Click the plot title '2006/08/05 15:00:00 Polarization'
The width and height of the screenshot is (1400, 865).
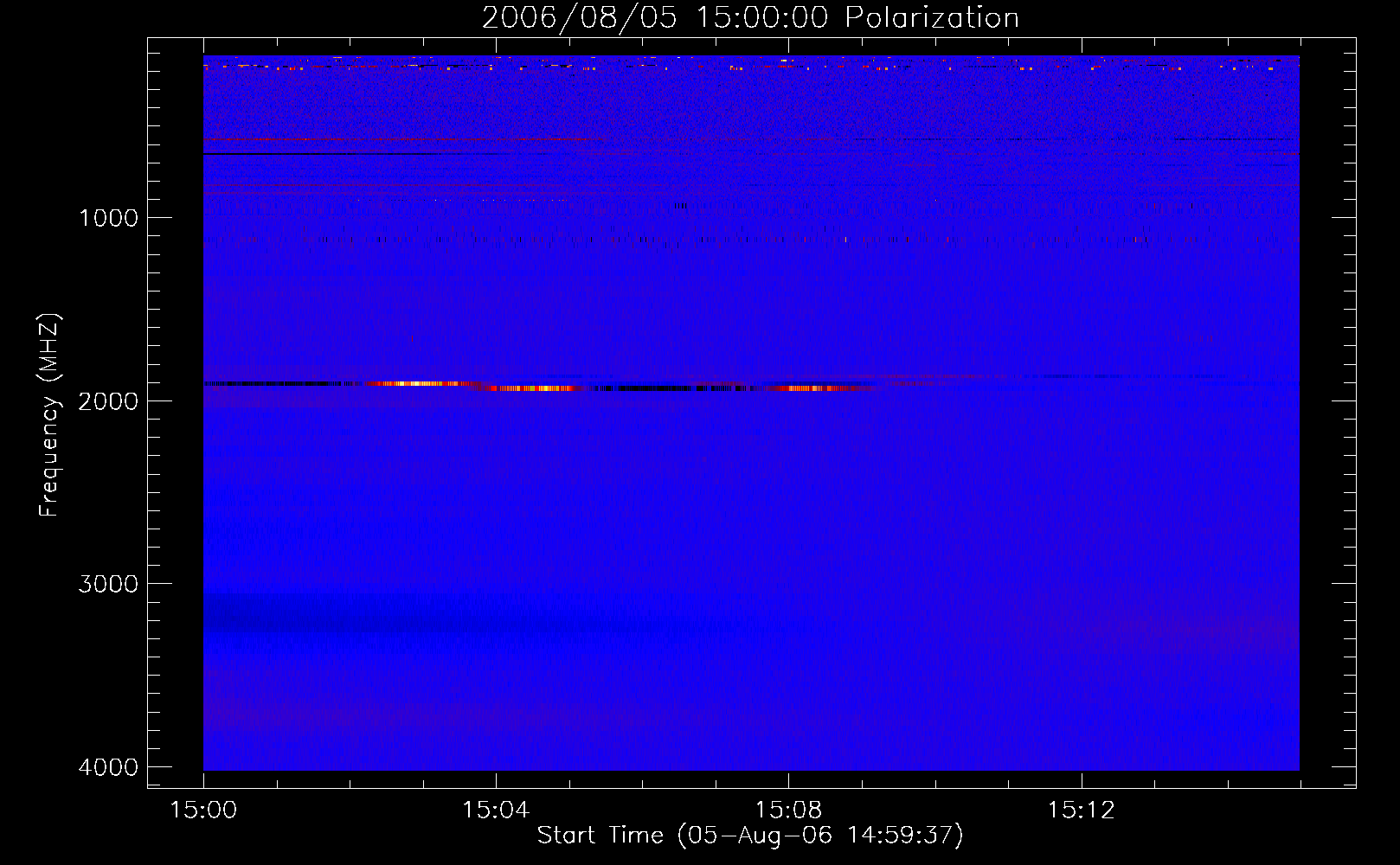click(x=750, y=18)
